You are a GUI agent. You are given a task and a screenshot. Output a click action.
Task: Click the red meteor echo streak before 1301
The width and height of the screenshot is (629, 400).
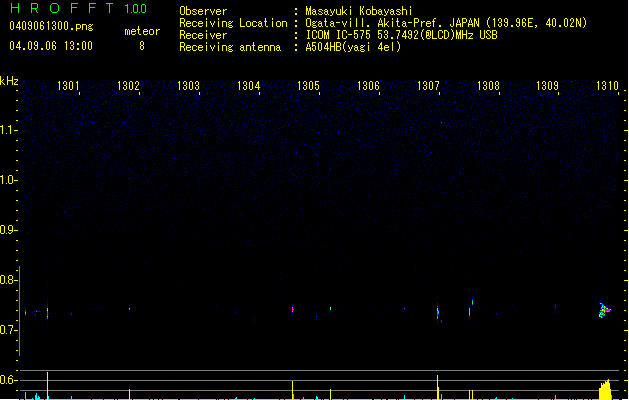[x=47, y=311]
